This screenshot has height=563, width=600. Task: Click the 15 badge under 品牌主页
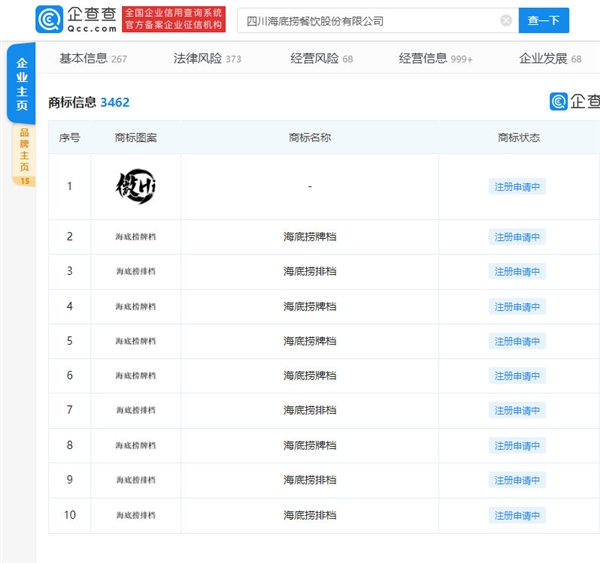tap(25, 181)
